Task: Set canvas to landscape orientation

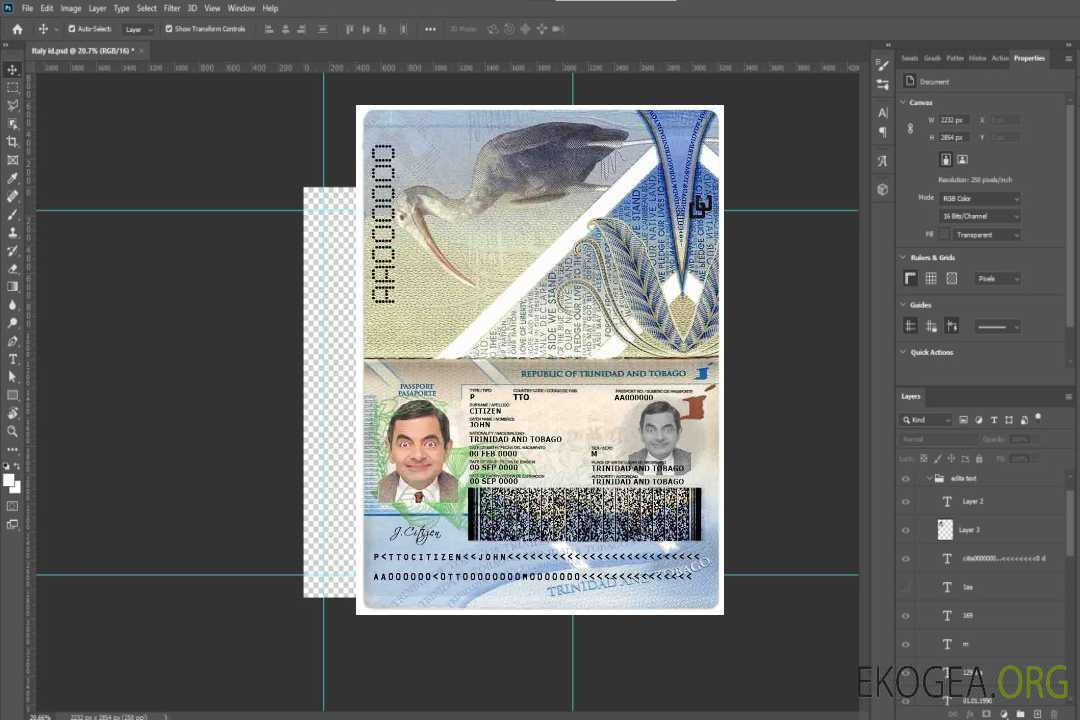Action: tap(962, 160)
